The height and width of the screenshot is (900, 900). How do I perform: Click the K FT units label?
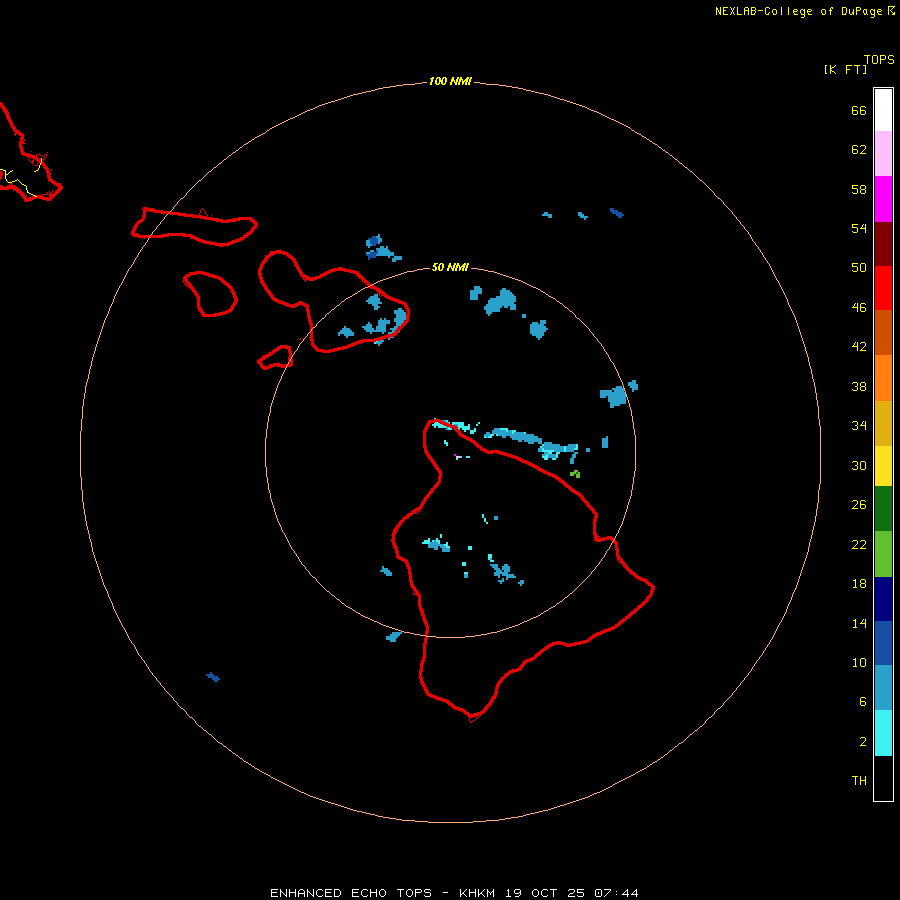tap(846, 70)
